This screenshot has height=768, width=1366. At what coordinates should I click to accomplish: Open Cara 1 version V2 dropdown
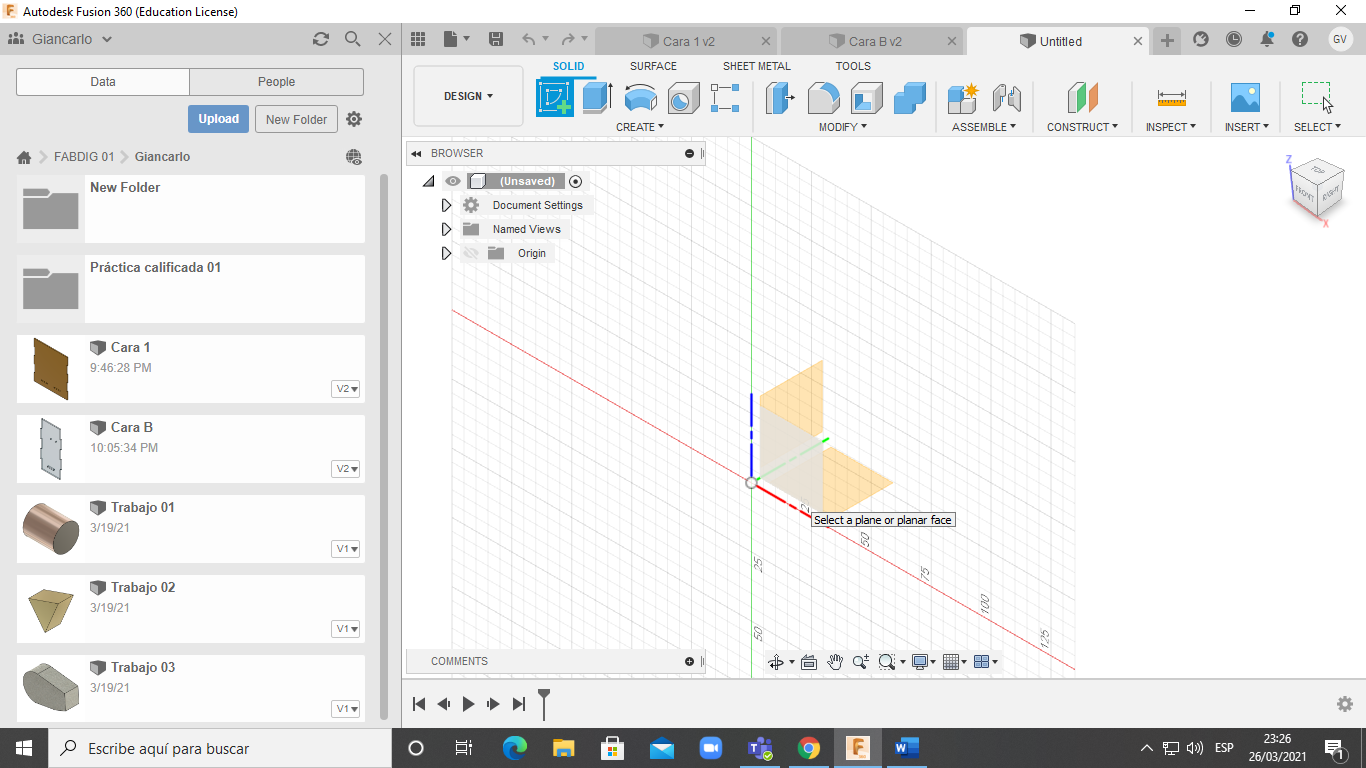click(x=346, y=389)
